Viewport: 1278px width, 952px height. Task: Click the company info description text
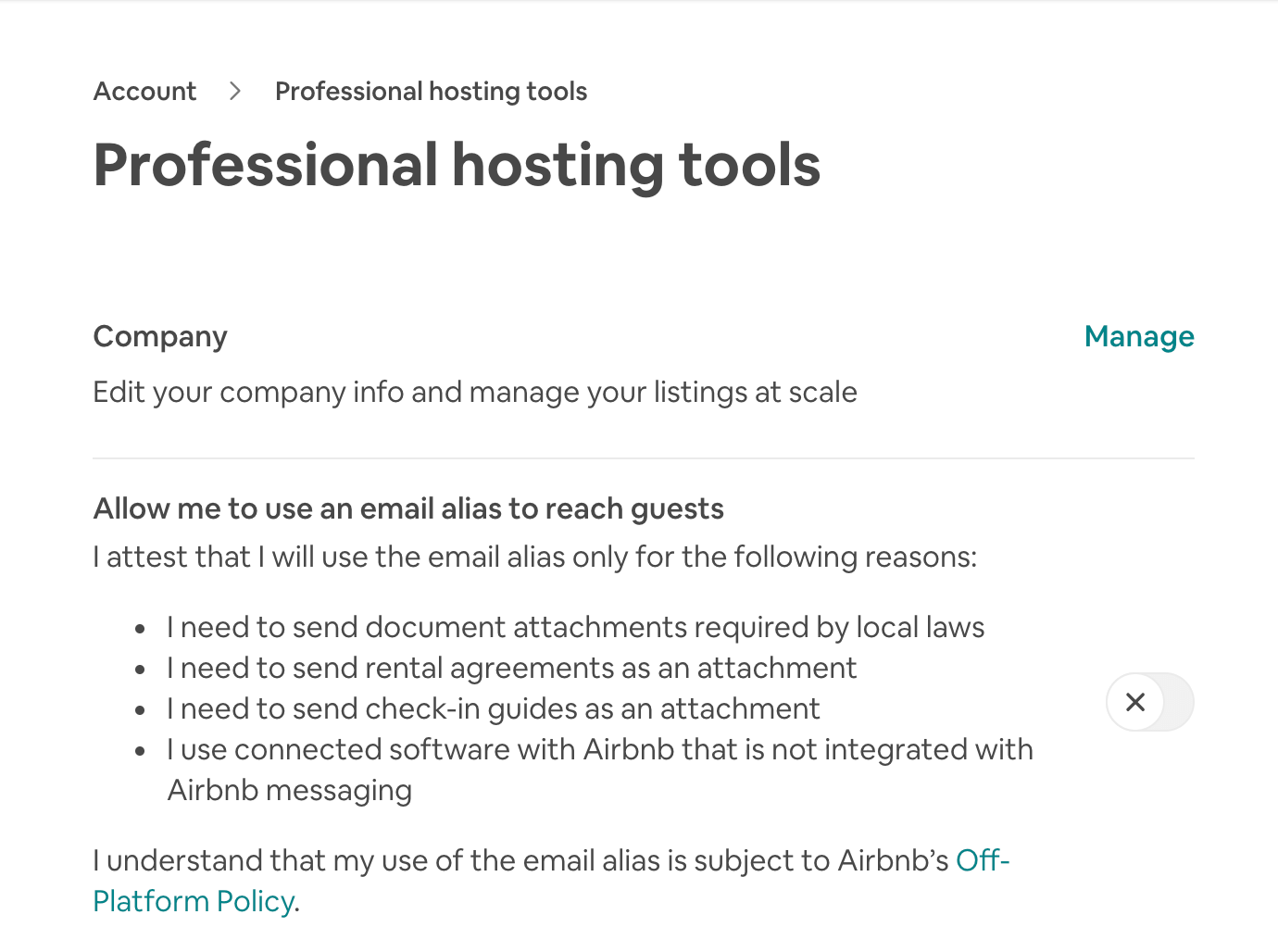coord(475,393)
